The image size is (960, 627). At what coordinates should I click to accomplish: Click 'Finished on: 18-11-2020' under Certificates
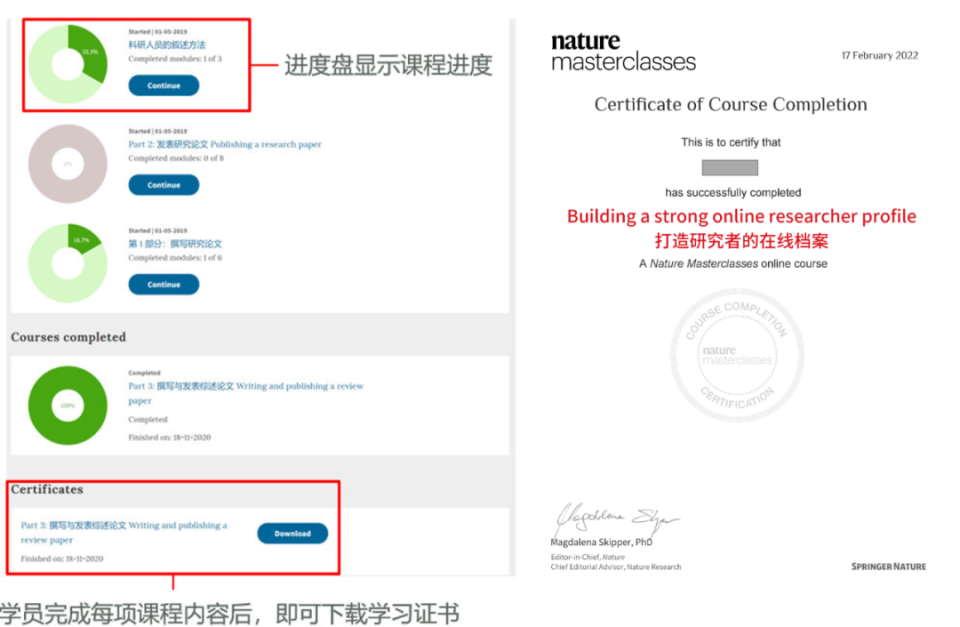(x=62, y=558)
